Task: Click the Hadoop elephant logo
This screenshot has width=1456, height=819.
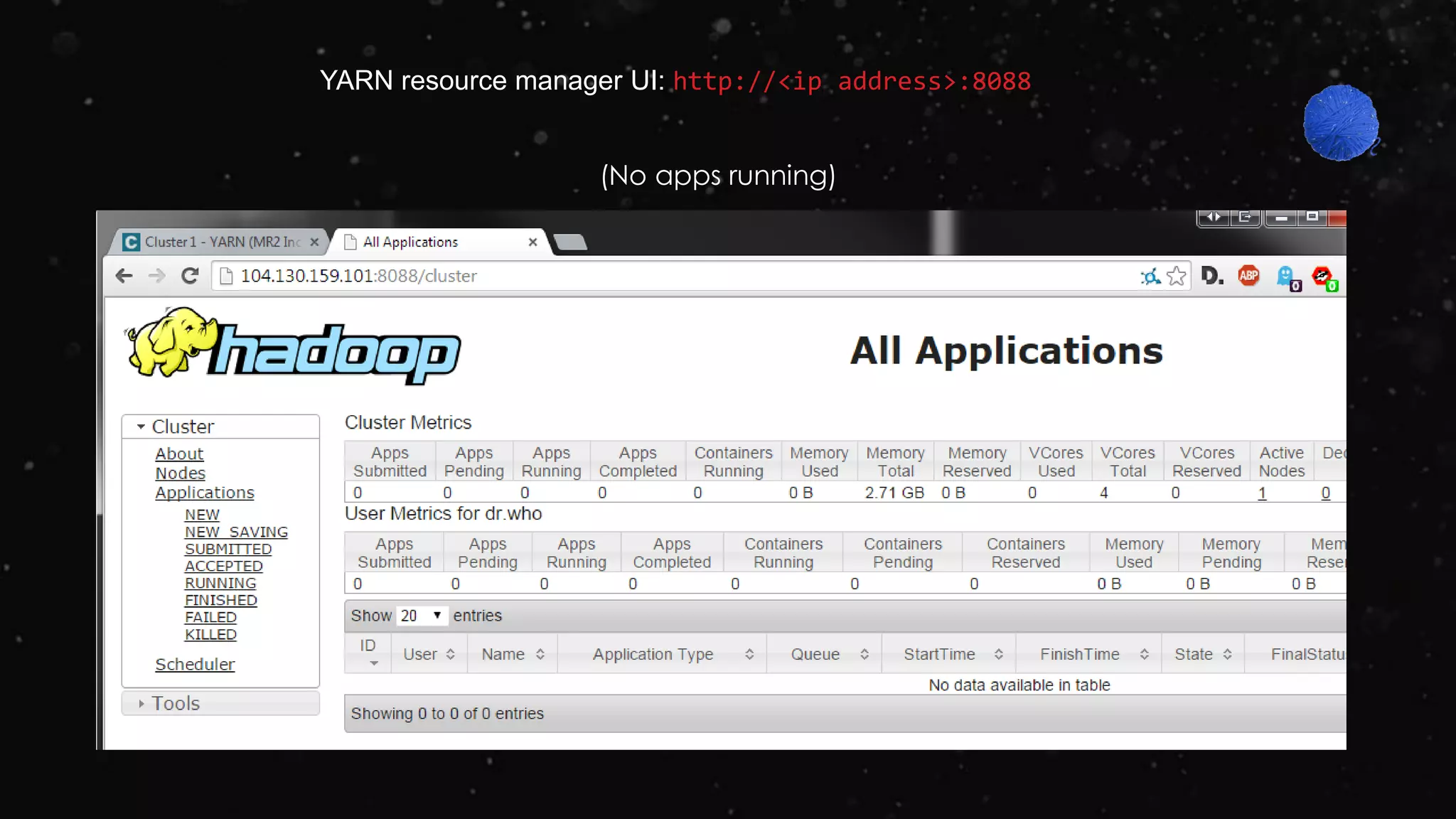Action: pyautogui.click(x=292, y=346)
